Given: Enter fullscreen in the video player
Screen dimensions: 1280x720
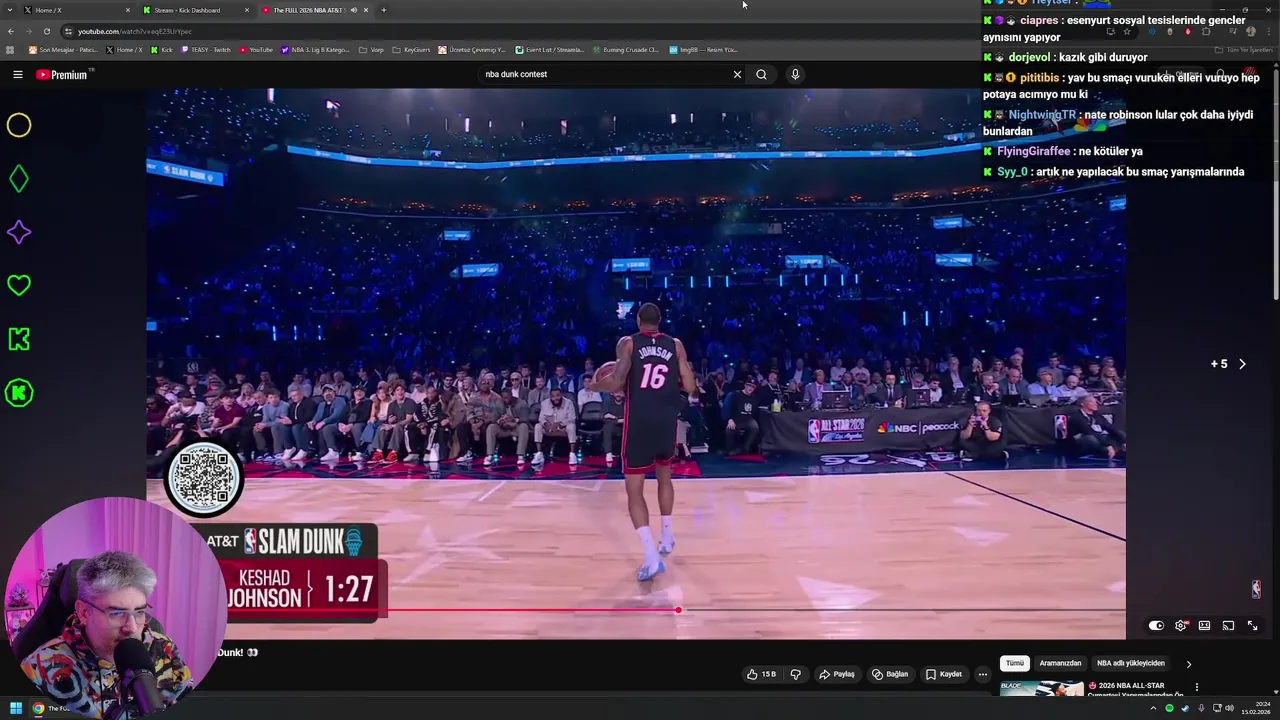Looking at the screenshot, I should [x=1252, y=625].
